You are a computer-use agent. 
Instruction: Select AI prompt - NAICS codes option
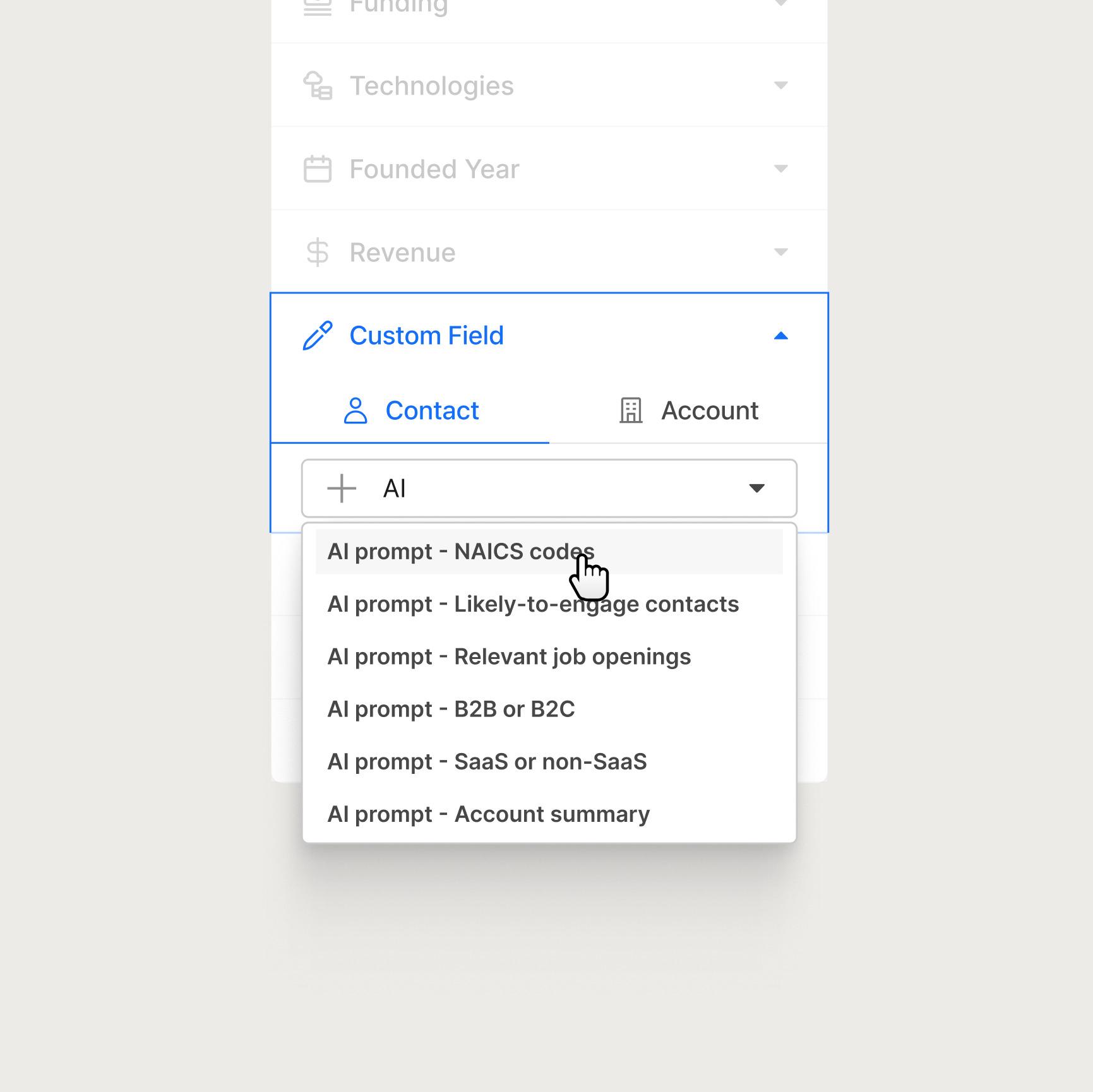point(460,552)
